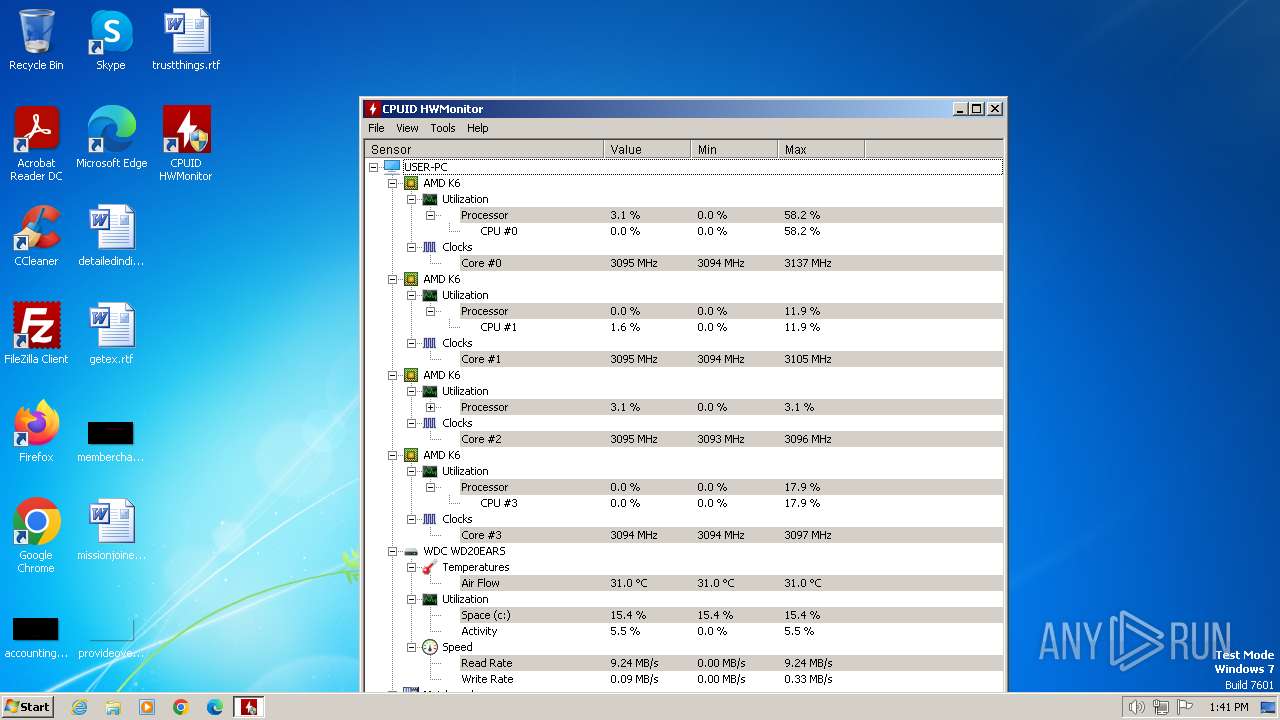Open the View menu in HWMonitor
Viewport: 1280px width, 720px height.
[407, 128]
